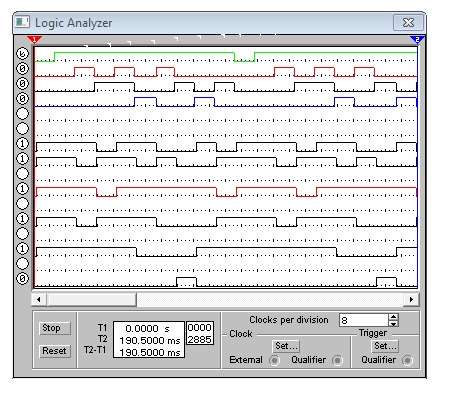Click the T2 time reading 190.5000 ms

pos(150,341)
